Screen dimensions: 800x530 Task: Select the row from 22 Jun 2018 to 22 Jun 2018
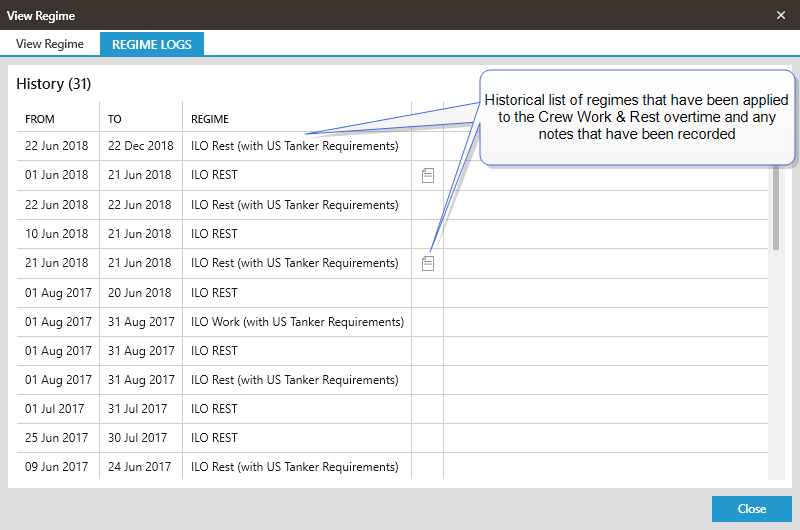(x=295, y=205)
